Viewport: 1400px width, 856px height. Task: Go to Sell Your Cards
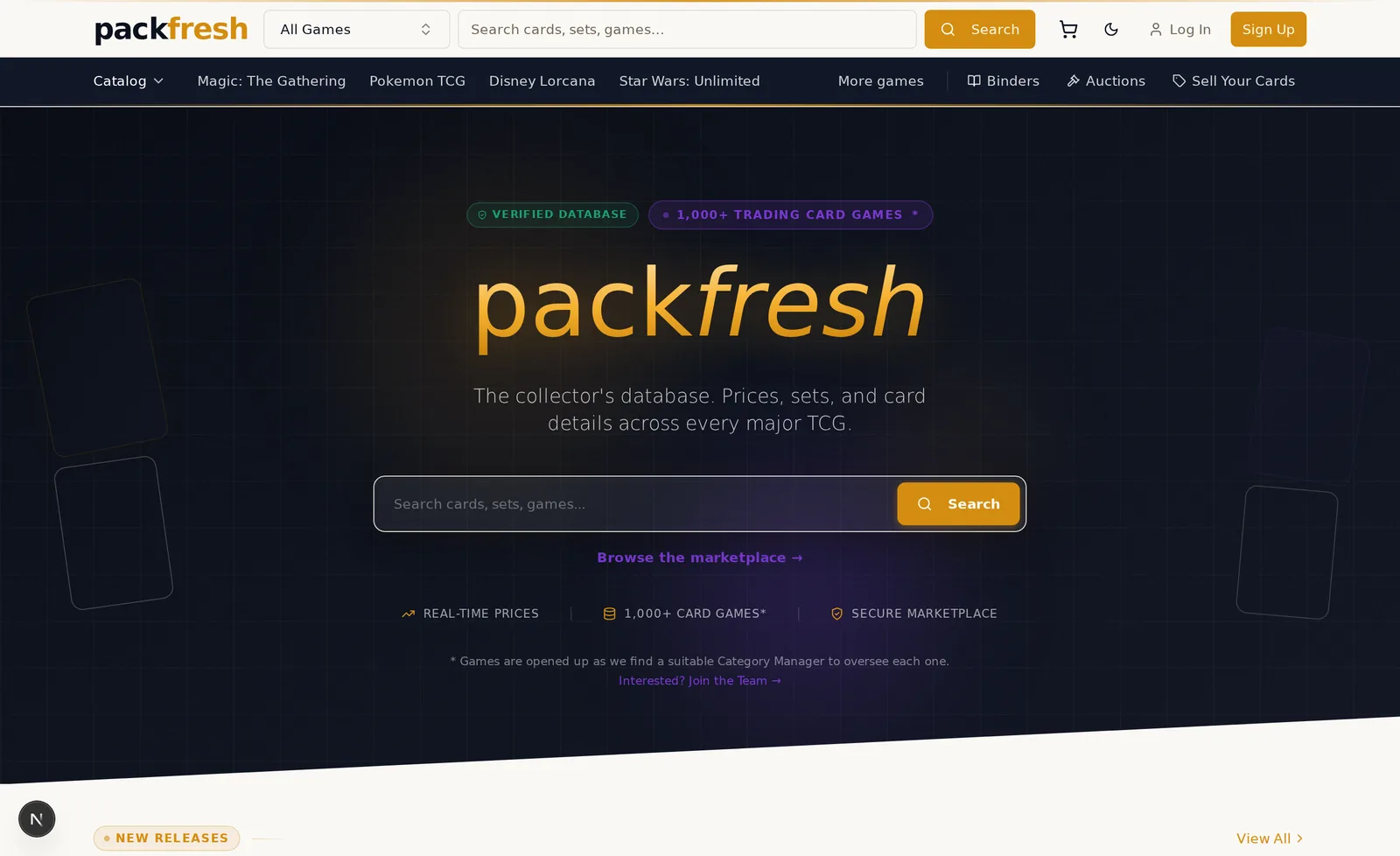pos(1234,81)
